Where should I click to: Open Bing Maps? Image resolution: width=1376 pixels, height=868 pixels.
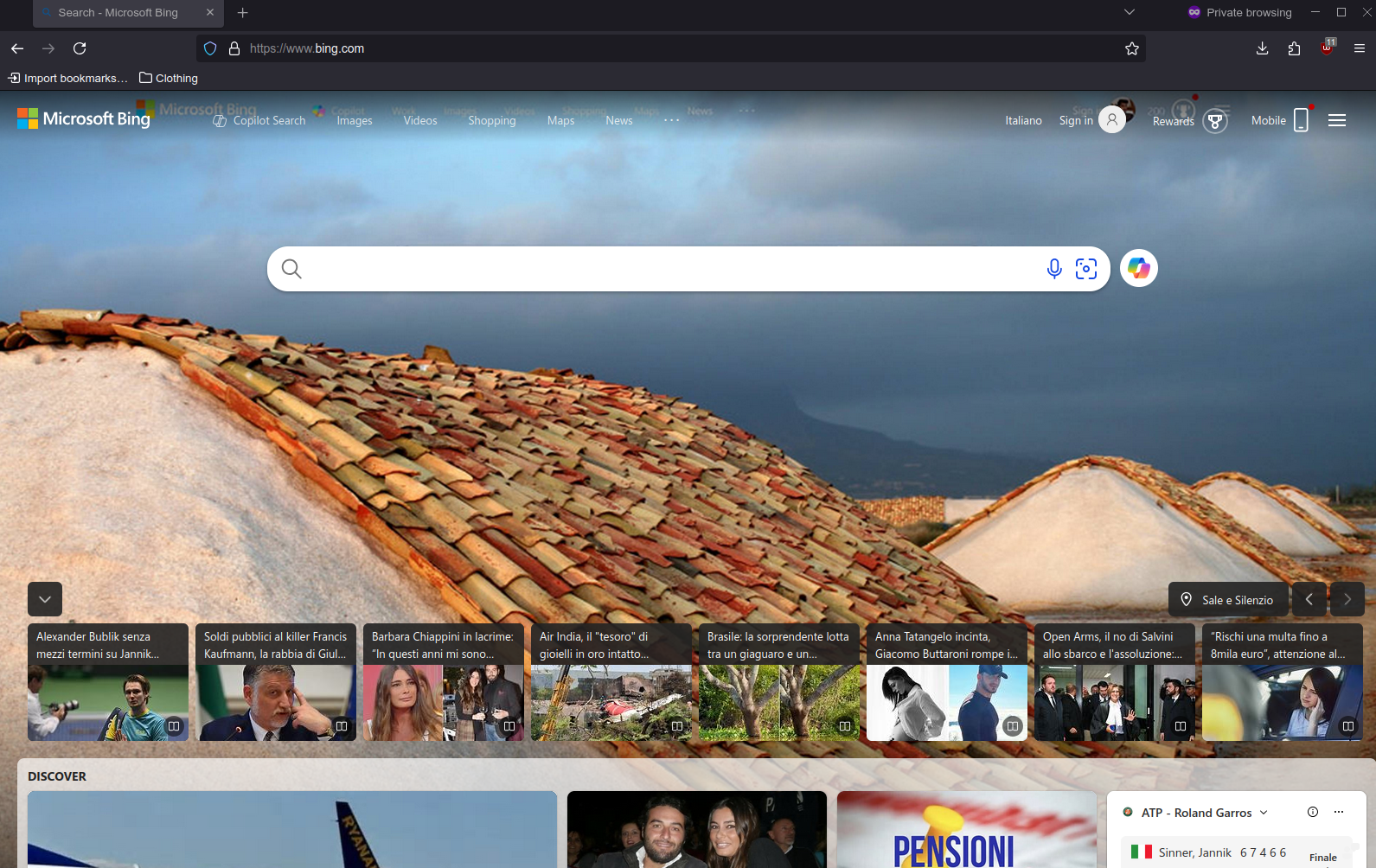coord(560,120)
